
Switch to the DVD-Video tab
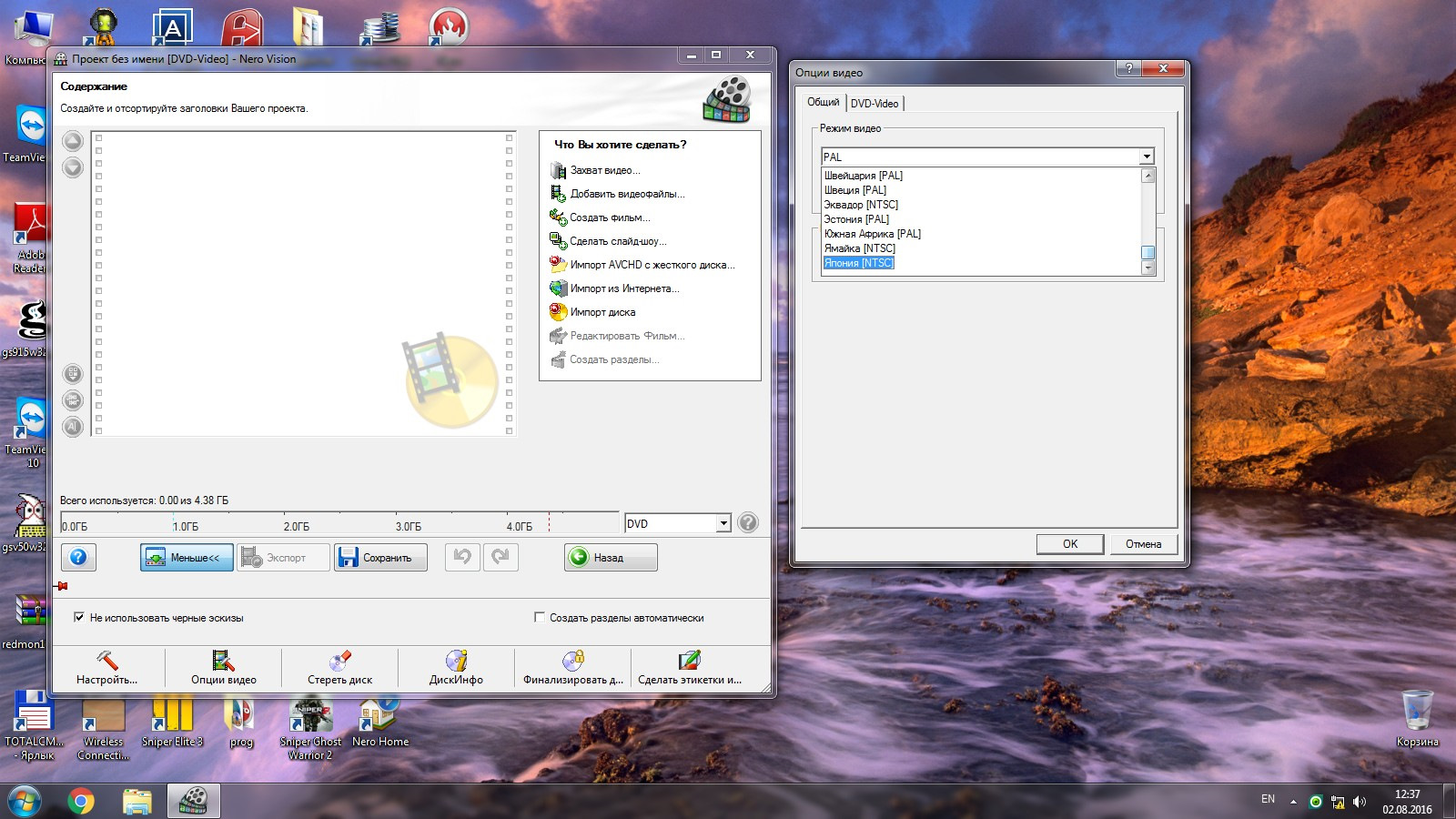(x=875, y=104)
